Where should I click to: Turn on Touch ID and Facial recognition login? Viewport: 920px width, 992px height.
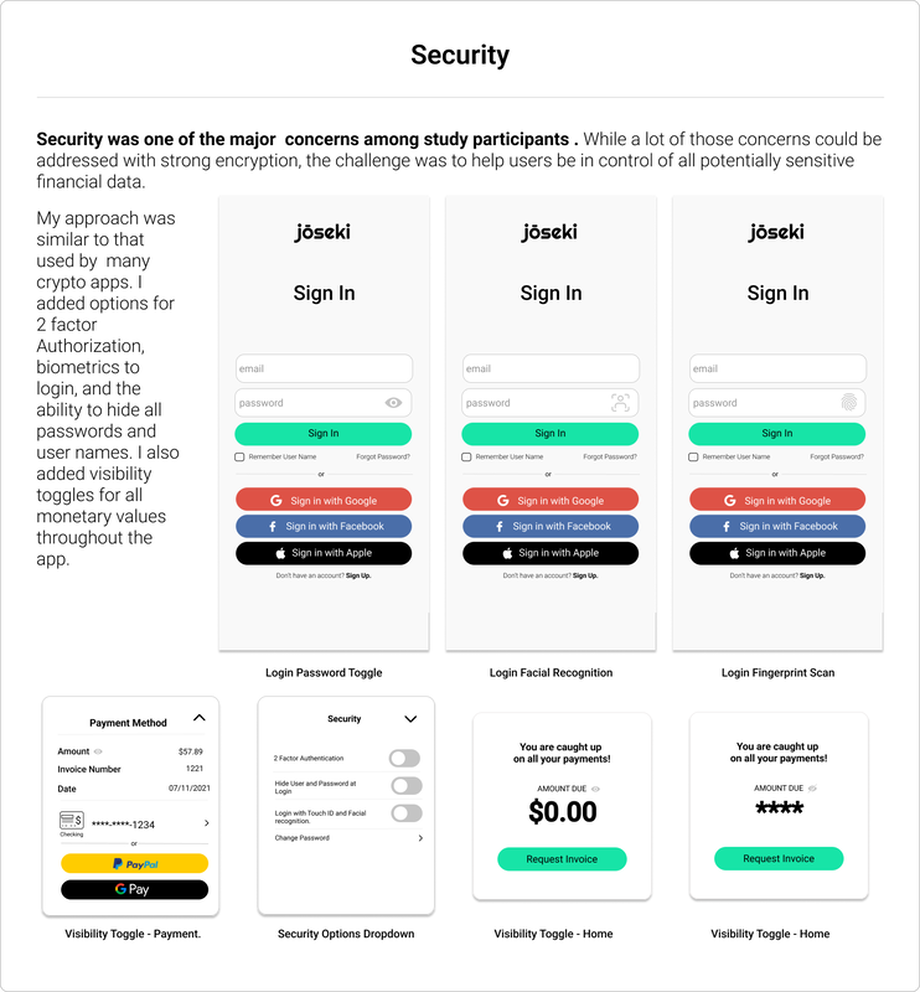click(405, 813)
